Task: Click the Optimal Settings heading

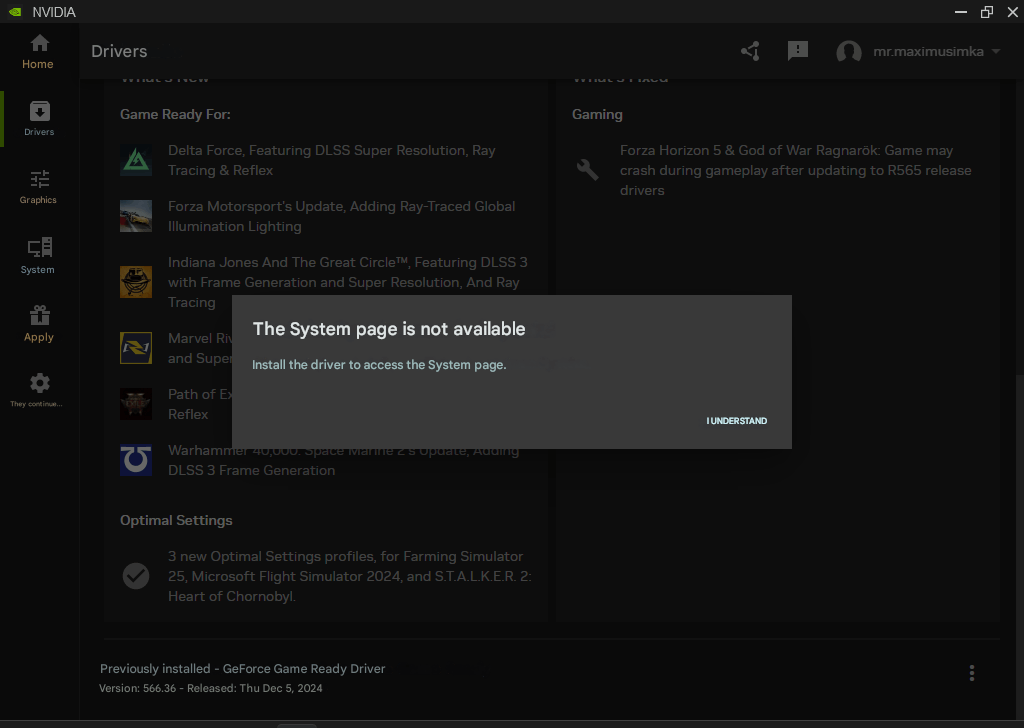Action: [x=176, y=520]
